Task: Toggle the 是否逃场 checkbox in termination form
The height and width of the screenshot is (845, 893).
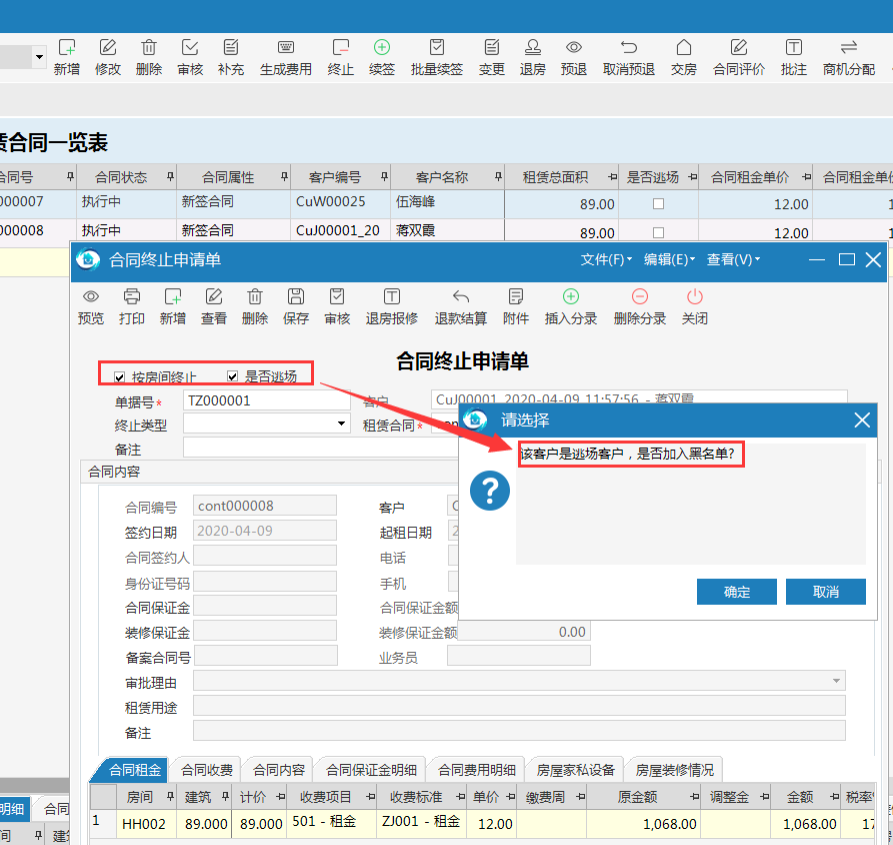Action: 232,376
